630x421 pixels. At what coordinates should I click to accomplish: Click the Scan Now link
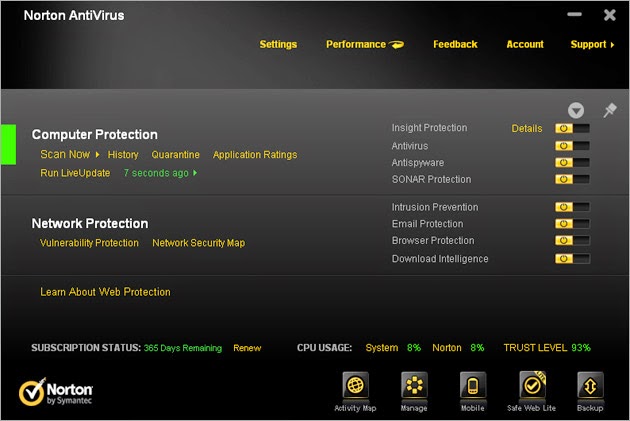point(65,154)
